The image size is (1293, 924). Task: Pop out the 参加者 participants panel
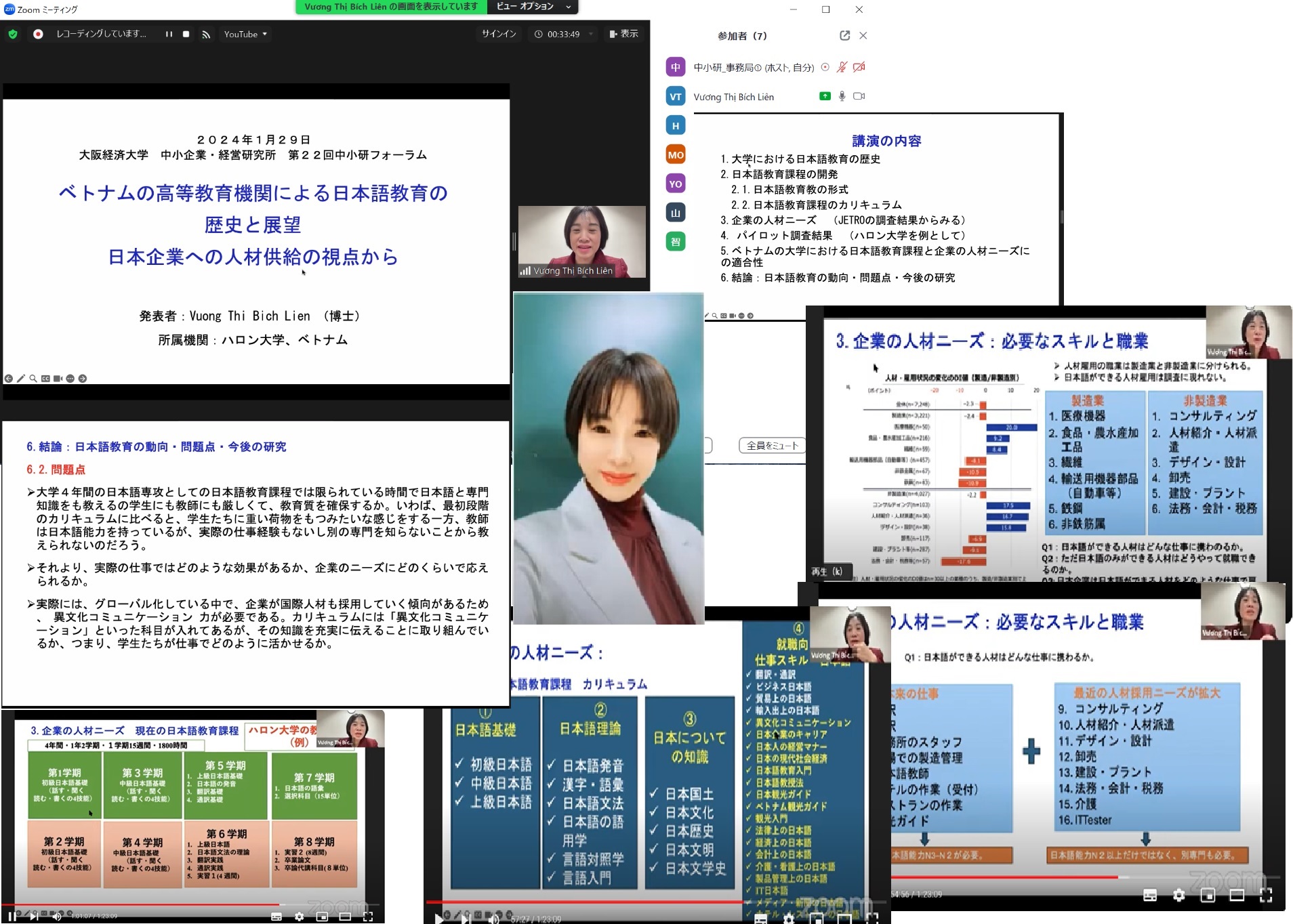point(844,35)
